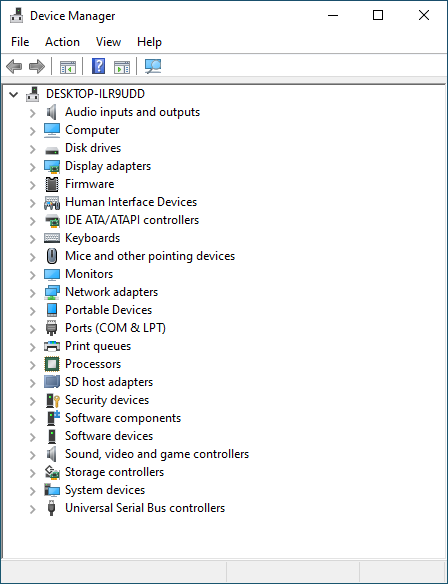Select the Human Interface Devices entry
Viewport: 448px width, 584px height.
(131, 202)
